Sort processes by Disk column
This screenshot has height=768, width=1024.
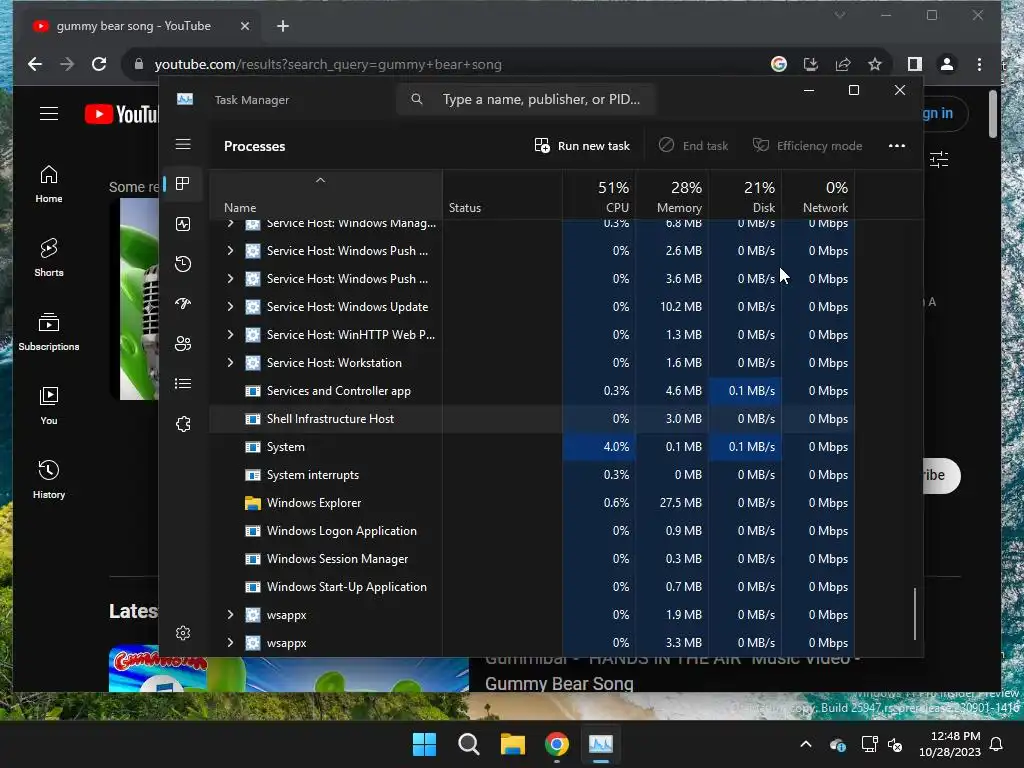pos(745,196)
